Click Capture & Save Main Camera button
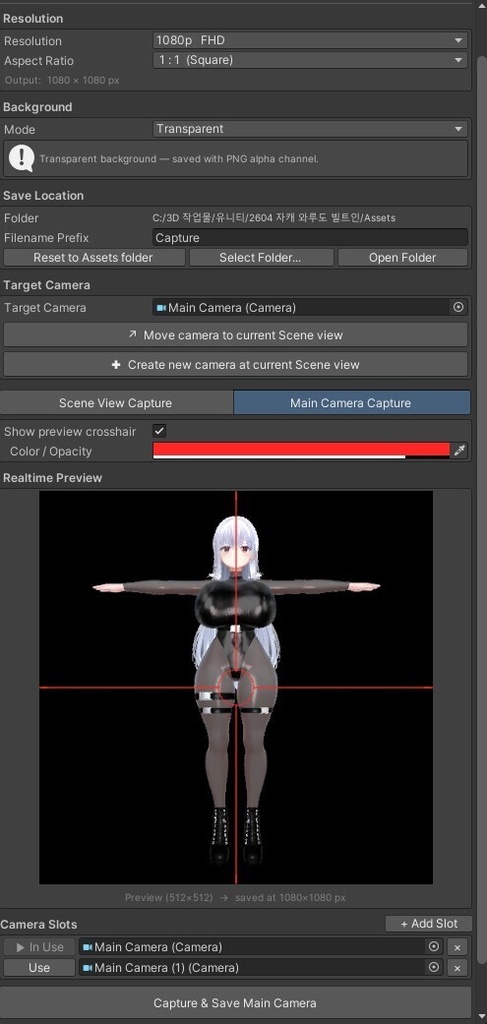Viewport: 487px width, 1024px height. coord(235,1002)
